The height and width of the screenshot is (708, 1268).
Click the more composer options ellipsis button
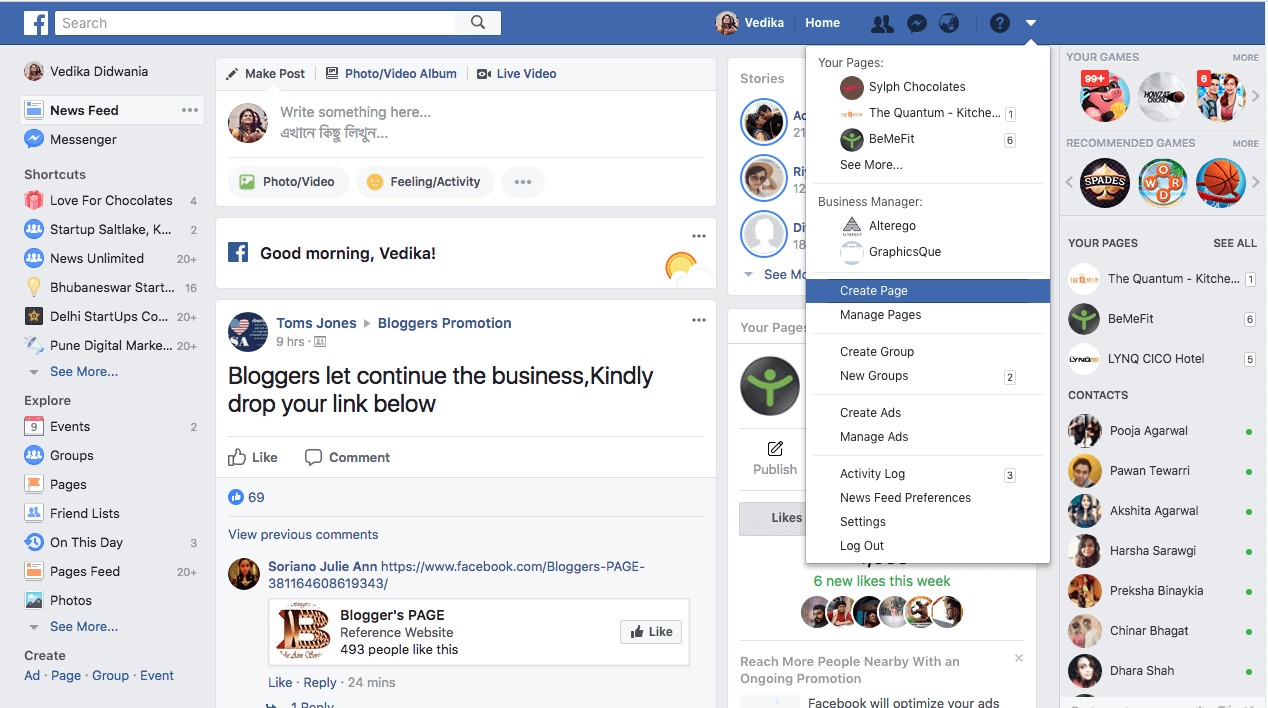523,182
